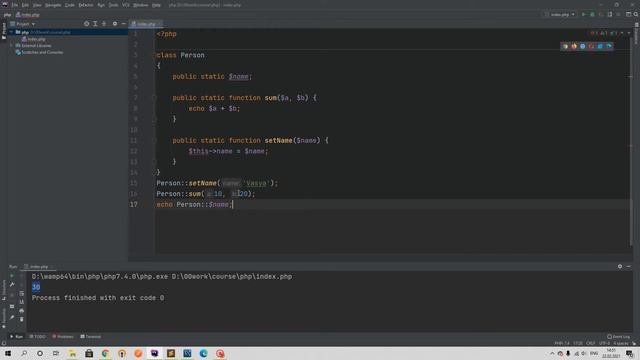
Task: Rerun the script in the Run panel
Action: click(x=12, y=276)
